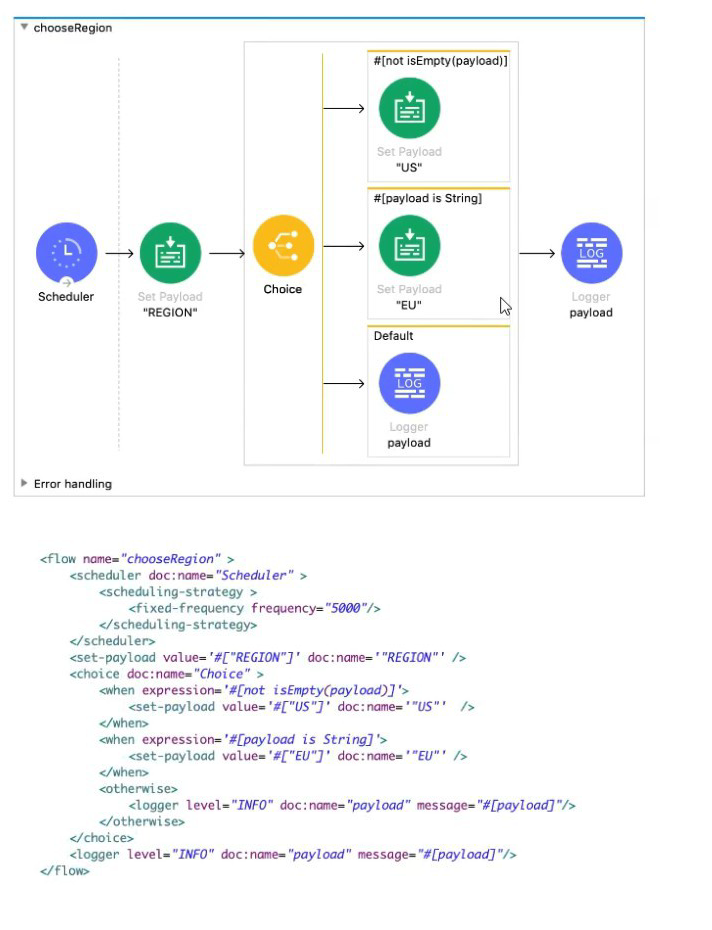This screenshot has width=712, height=930.
Task: Collapse the chooseRegion flow triangle
Action: 25,28
